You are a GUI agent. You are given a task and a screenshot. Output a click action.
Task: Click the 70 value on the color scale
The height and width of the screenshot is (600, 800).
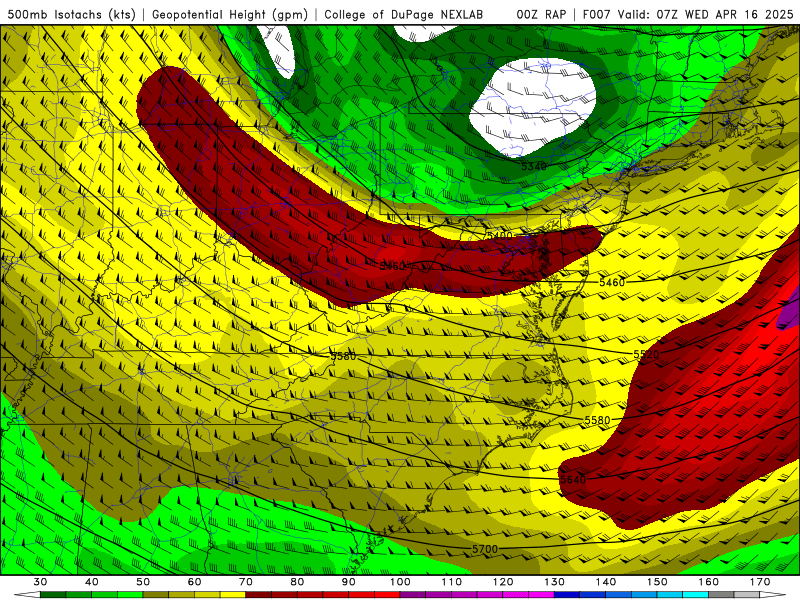pyautogui.click(x=246, y=582)
